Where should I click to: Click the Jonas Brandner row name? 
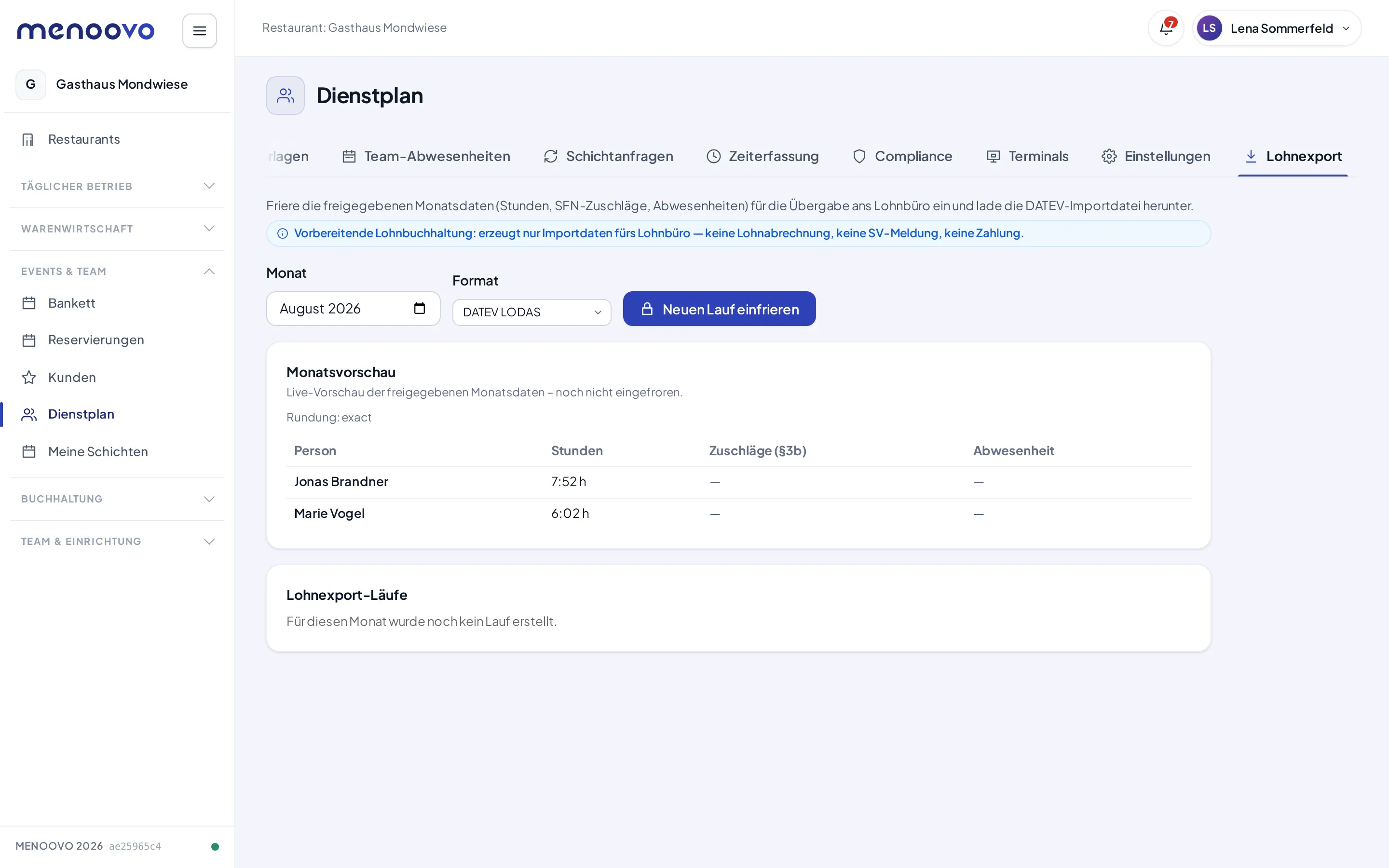[341, 482]
